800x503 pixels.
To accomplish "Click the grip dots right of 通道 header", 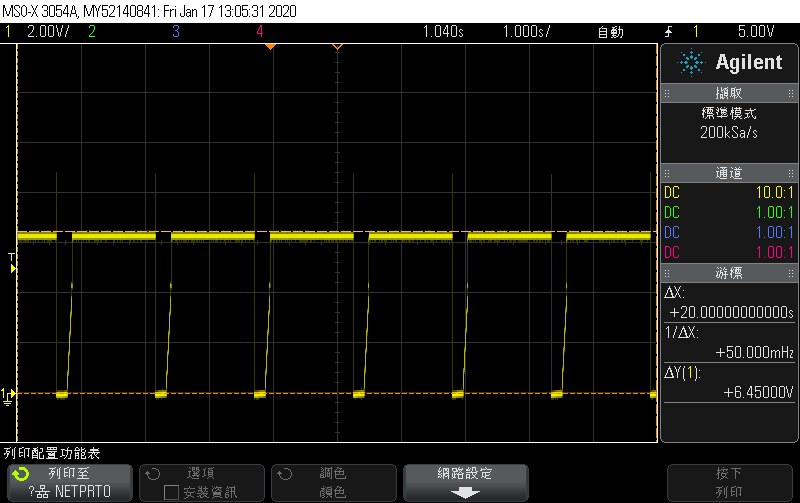I will [x=791, y=173].
